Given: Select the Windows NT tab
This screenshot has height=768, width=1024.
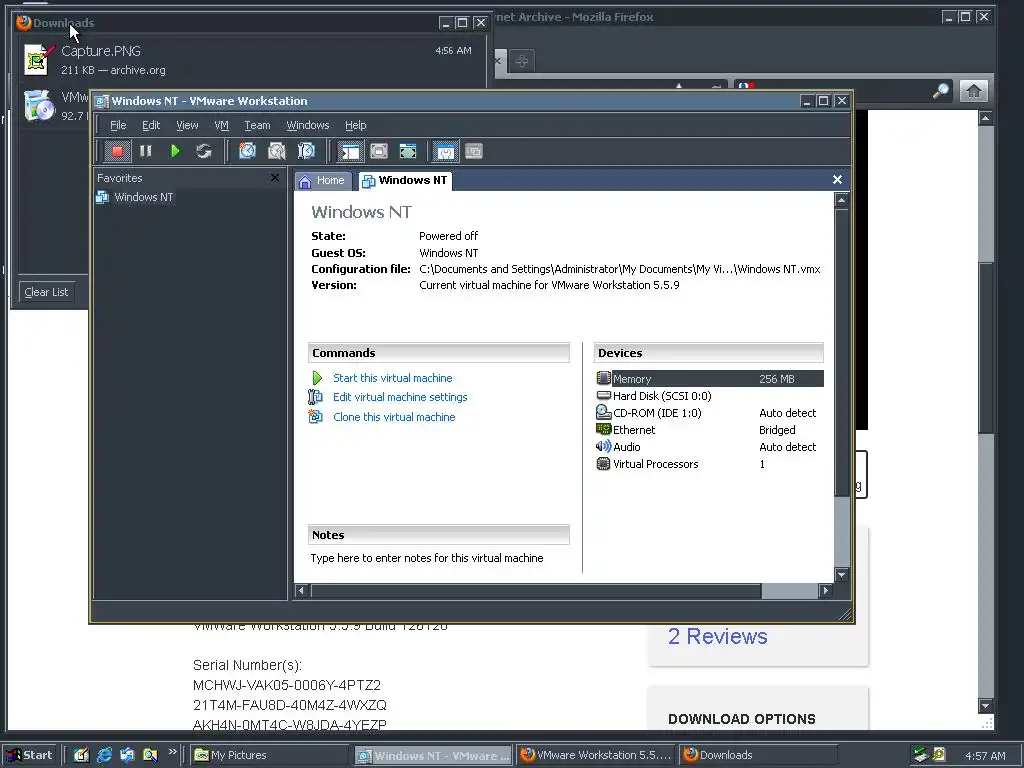Looking at the screenshot, I should click(405, 181).
